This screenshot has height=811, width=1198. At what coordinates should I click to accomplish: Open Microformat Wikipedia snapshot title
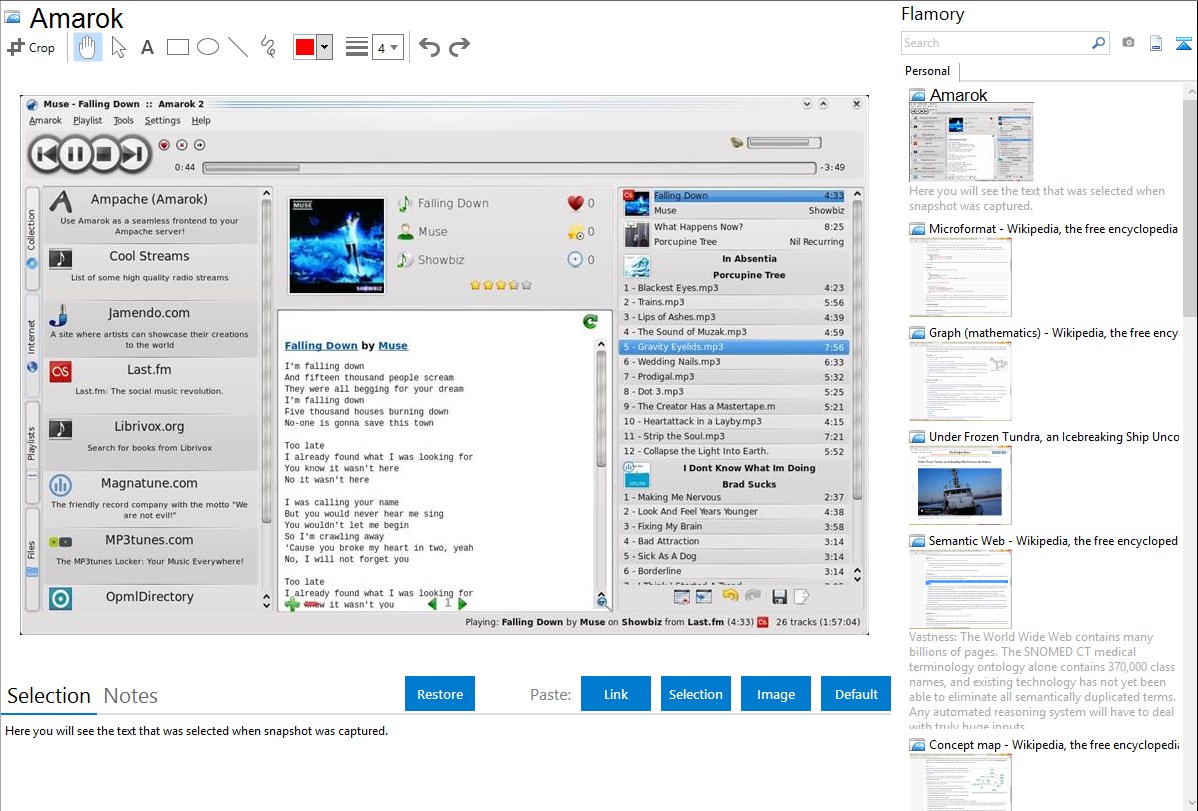[x=1053, y=229]
